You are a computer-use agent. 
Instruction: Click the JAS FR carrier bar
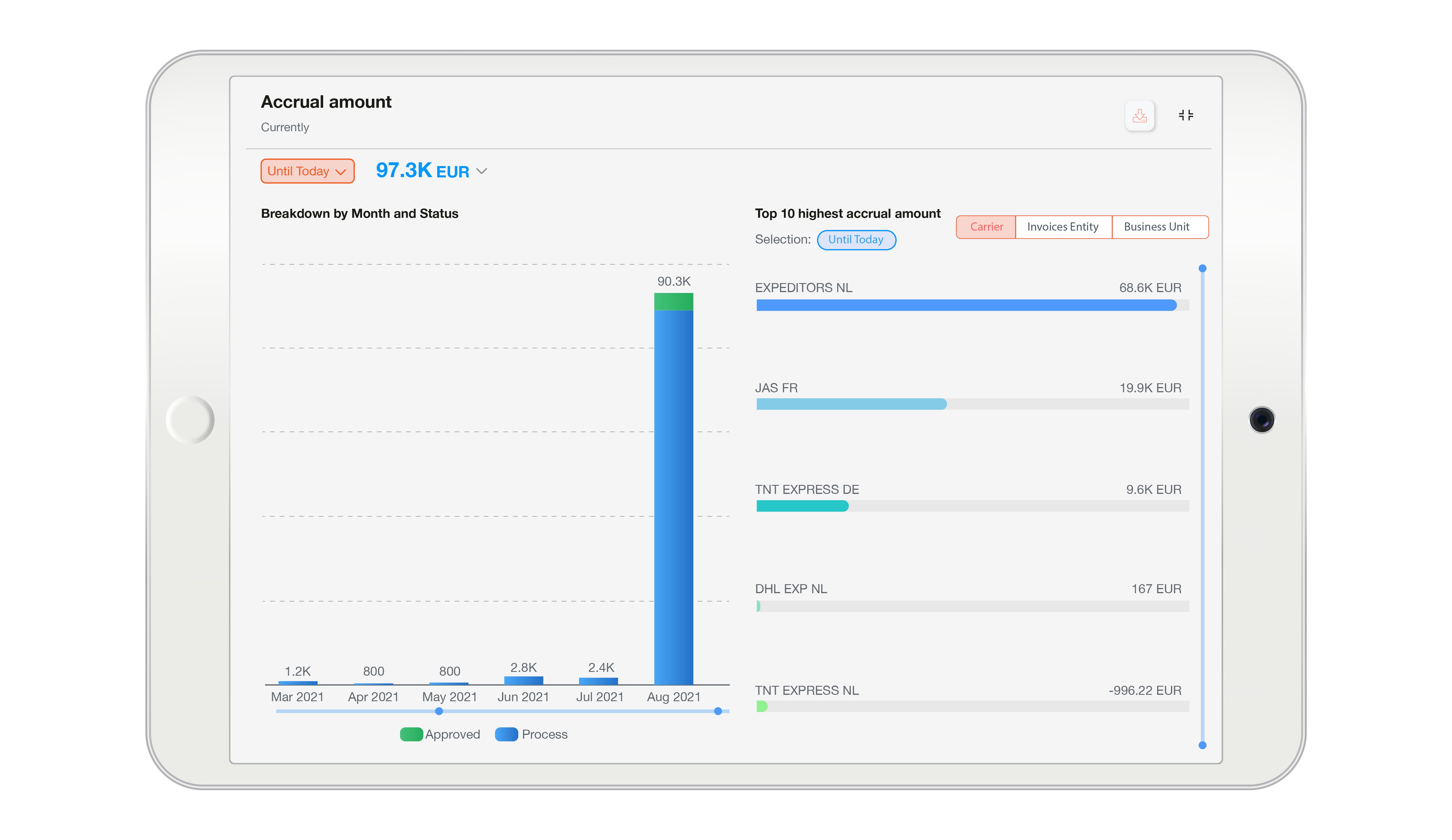click(x=851, y=404)
